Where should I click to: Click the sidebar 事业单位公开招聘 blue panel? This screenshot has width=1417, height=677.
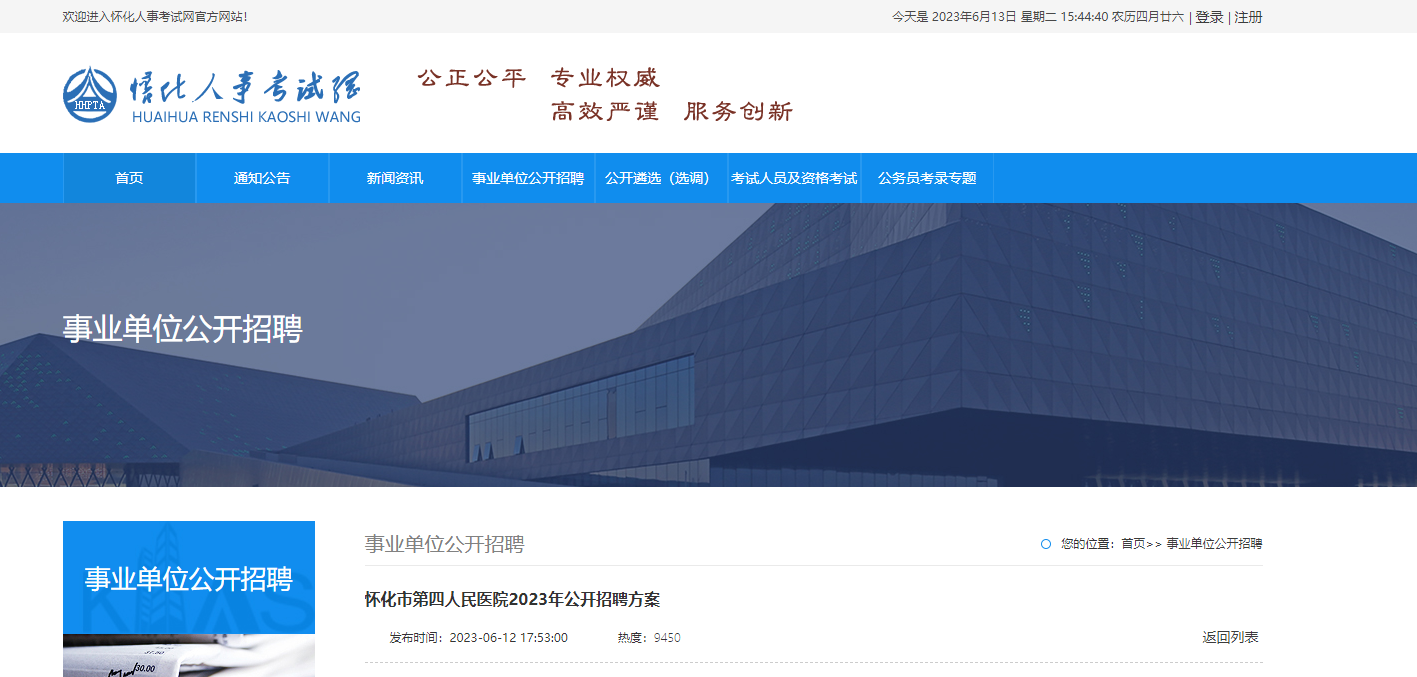(189, 578)
